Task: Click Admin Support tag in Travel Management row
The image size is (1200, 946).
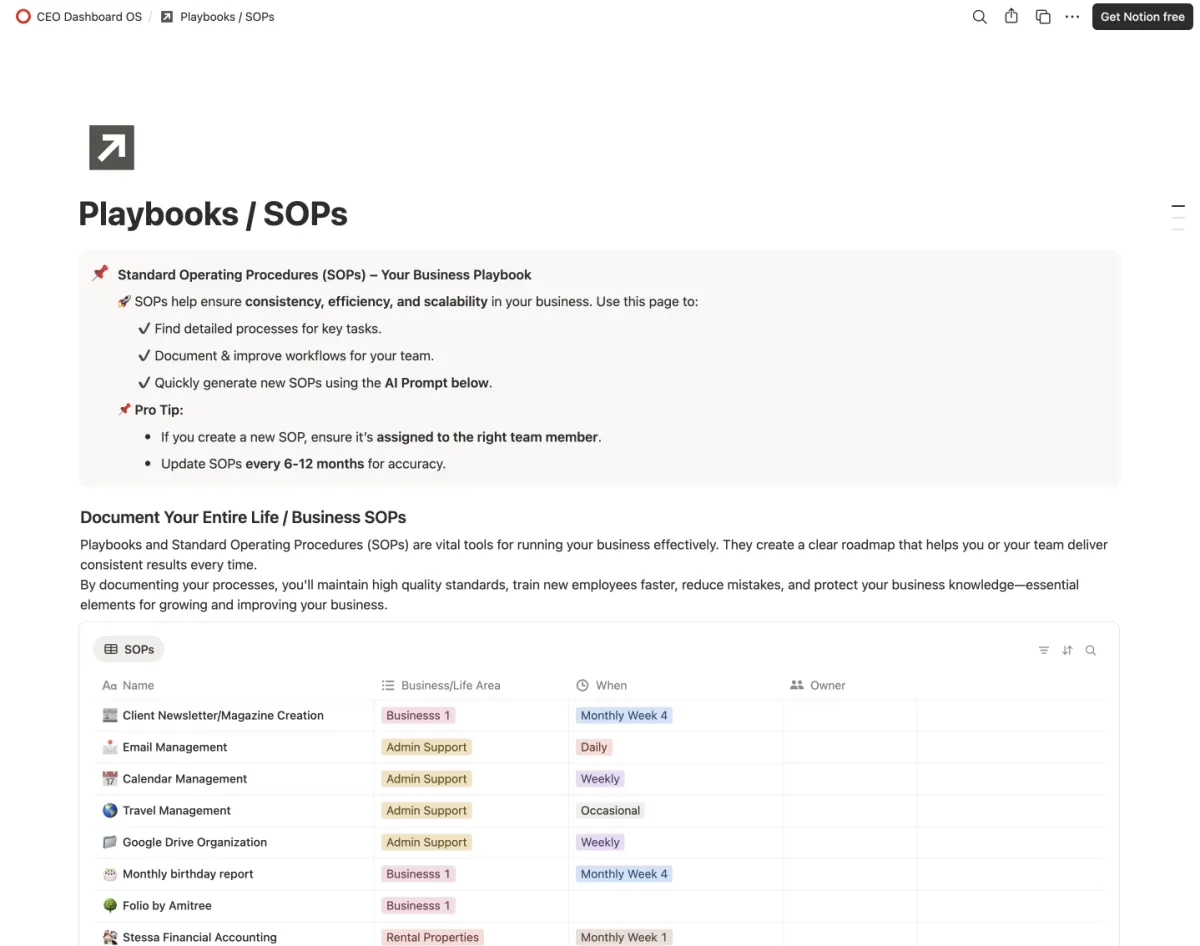Action: 427,811
